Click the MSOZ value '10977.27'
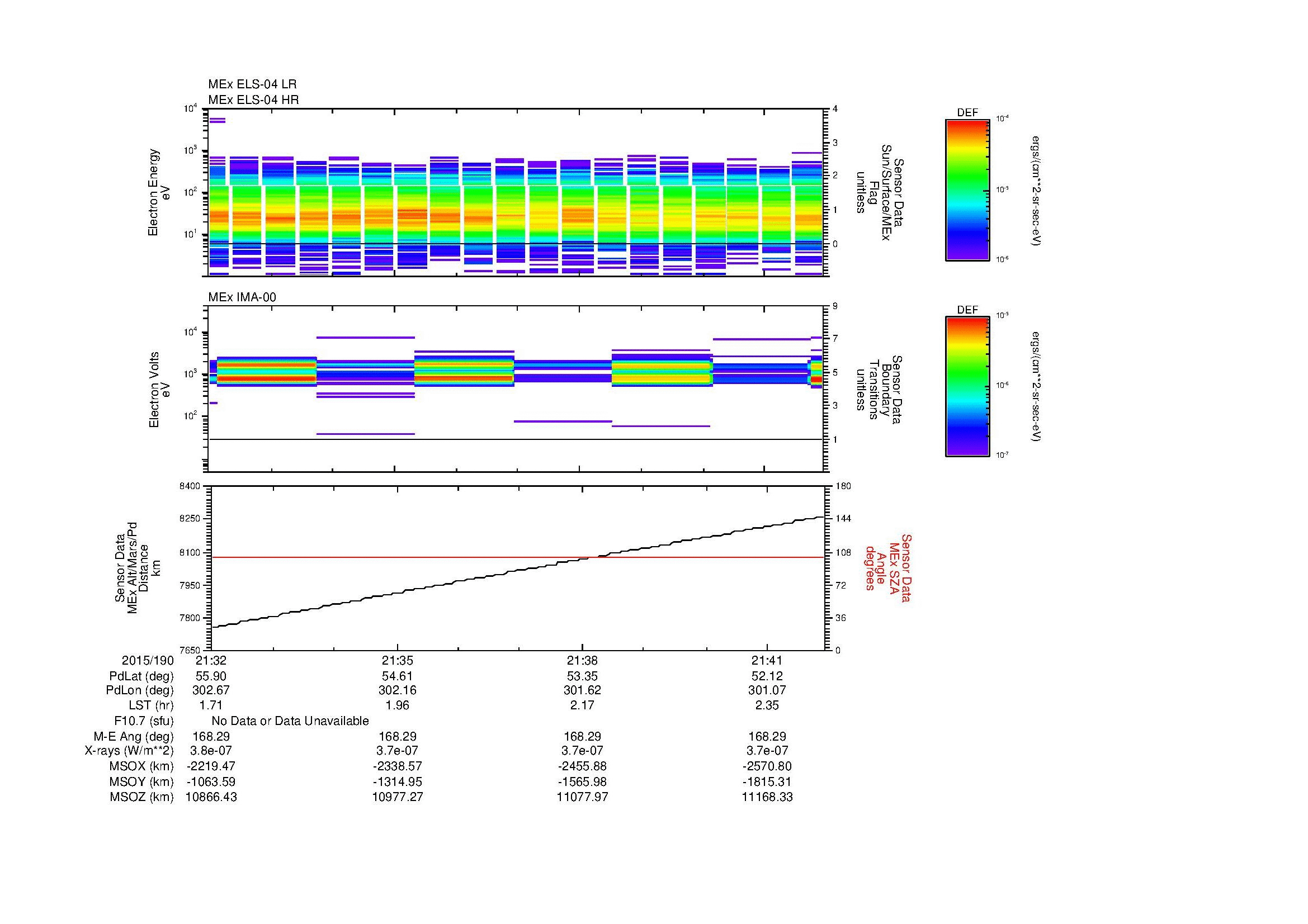The height and width of the screenshot is (924, 1308). tap(397, 798)
